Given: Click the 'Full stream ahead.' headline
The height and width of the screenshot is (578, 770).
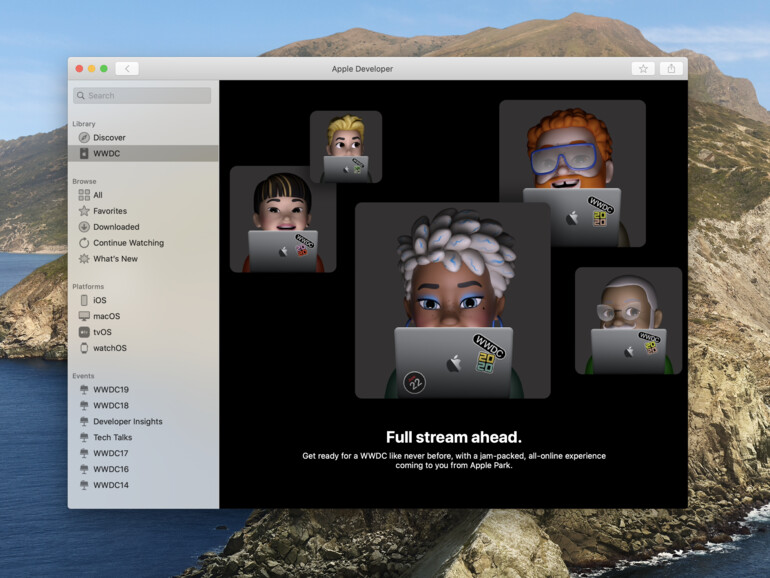Looking at the screenshot, I should click(x=454, y=437).
